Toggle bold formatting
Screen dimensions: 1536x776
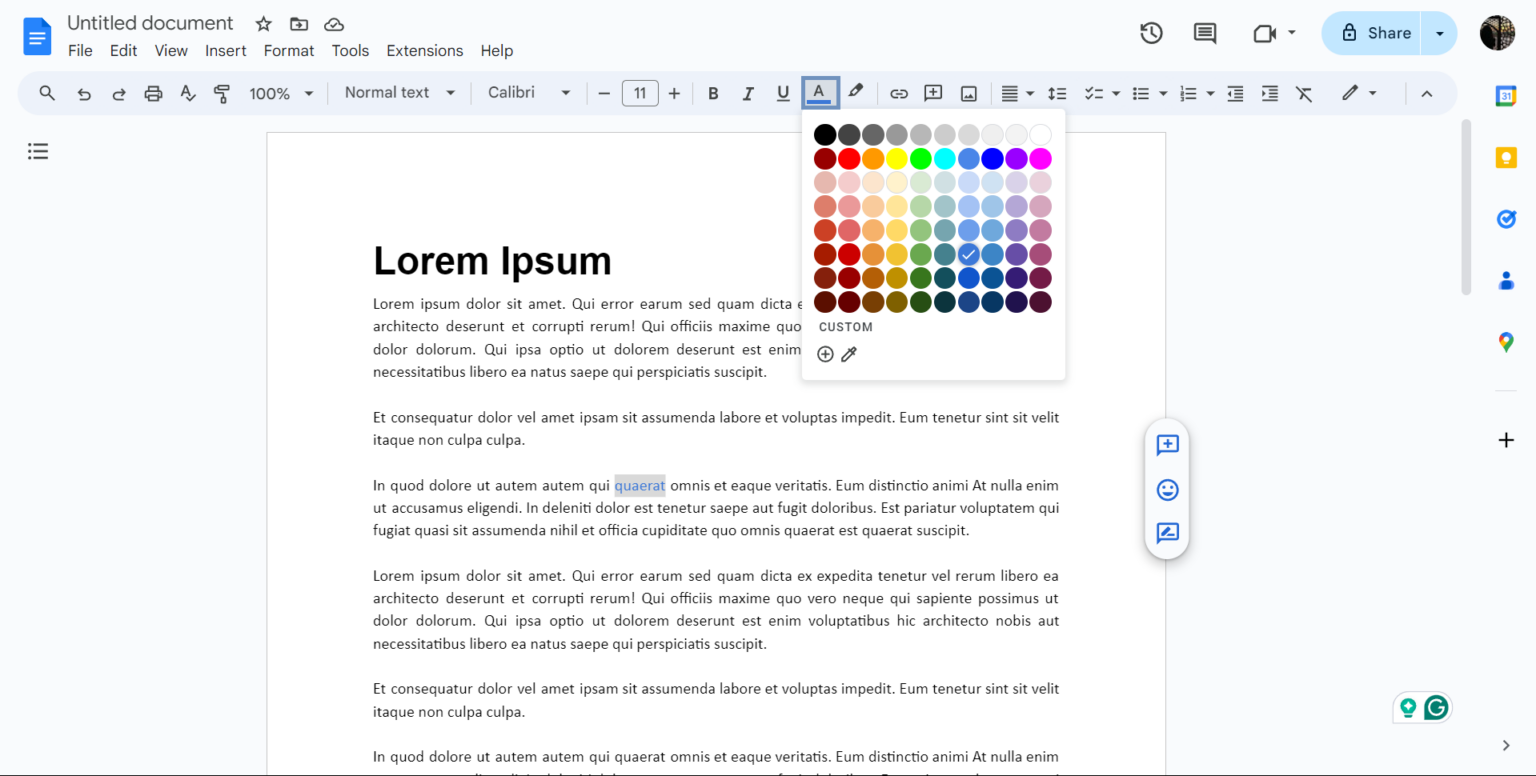click(713, 92)
